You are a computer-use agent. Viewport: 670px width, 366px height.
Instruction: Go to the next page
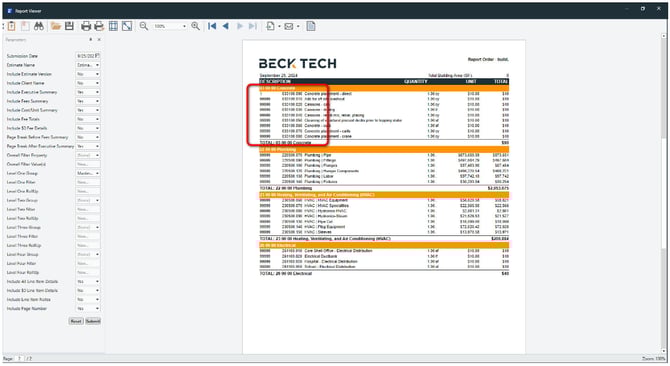(x=240, y=26)
